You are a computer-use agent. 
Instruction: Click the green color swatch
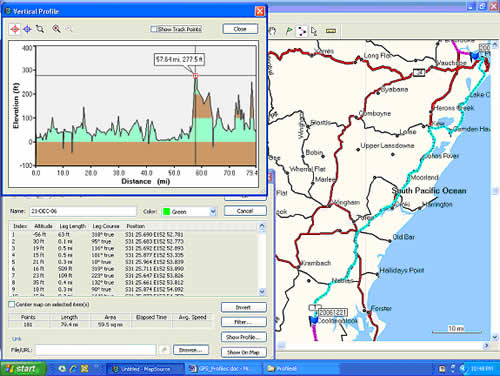click(166, 212)
